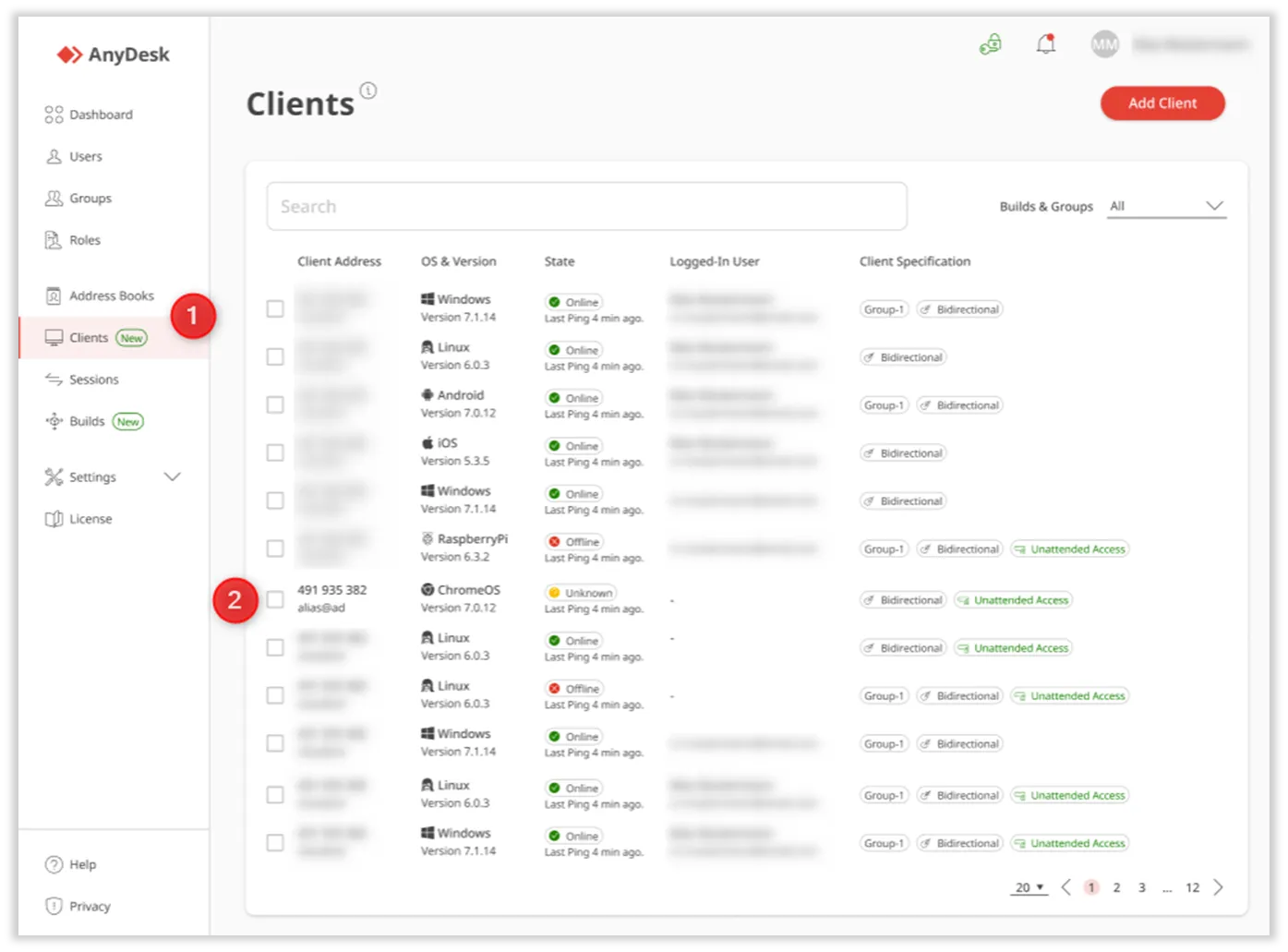Open Address Books in the sidebar

tap(111, 295)
